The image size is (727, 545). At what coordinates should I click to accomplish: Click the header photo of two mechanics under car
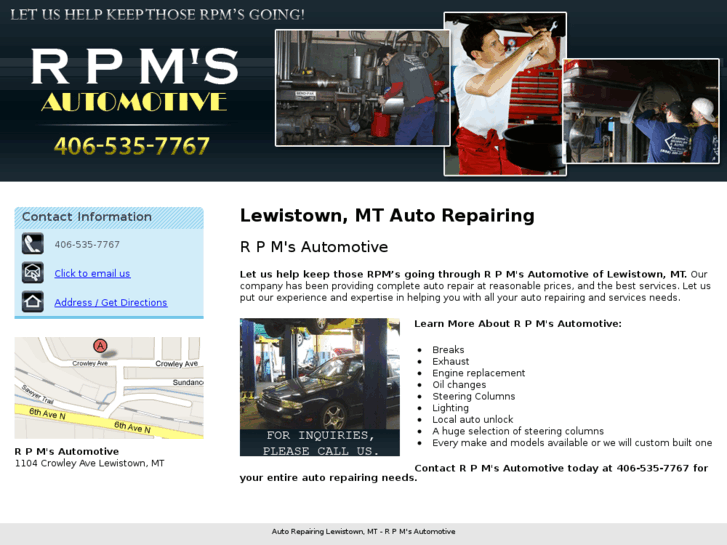click(641, 111)
